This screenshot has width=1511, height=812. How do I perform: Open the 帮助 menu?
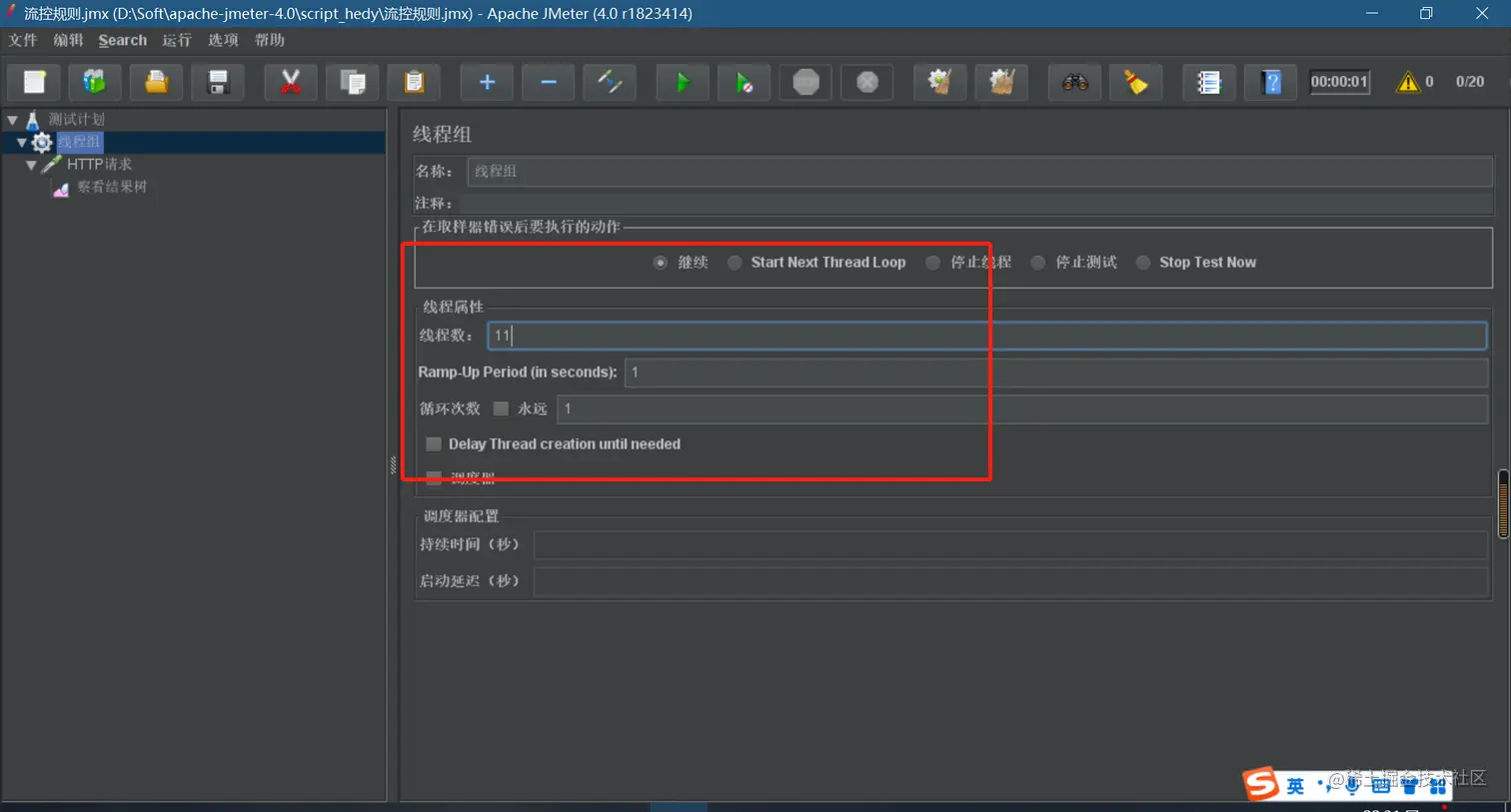[x=270, y=40]
